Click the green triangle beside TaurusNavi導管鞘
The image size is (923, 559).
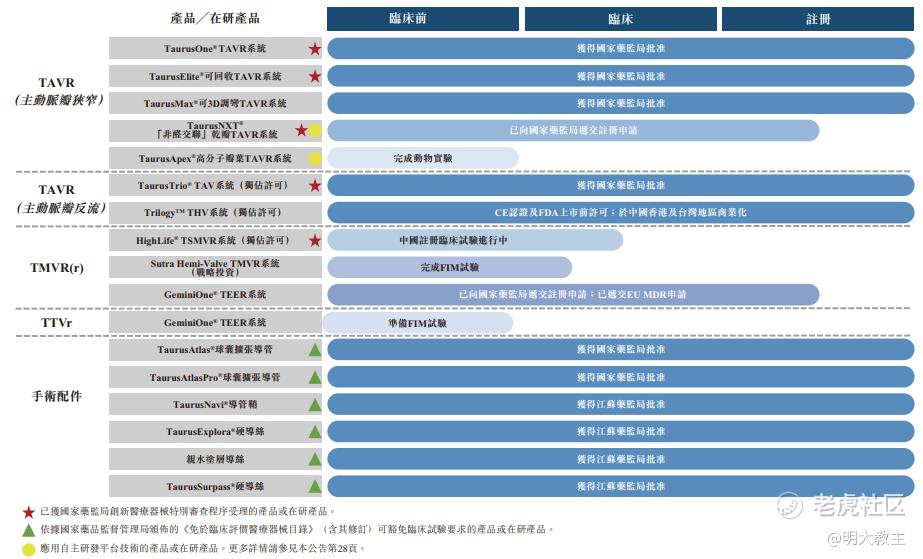[x=315, y=405]
